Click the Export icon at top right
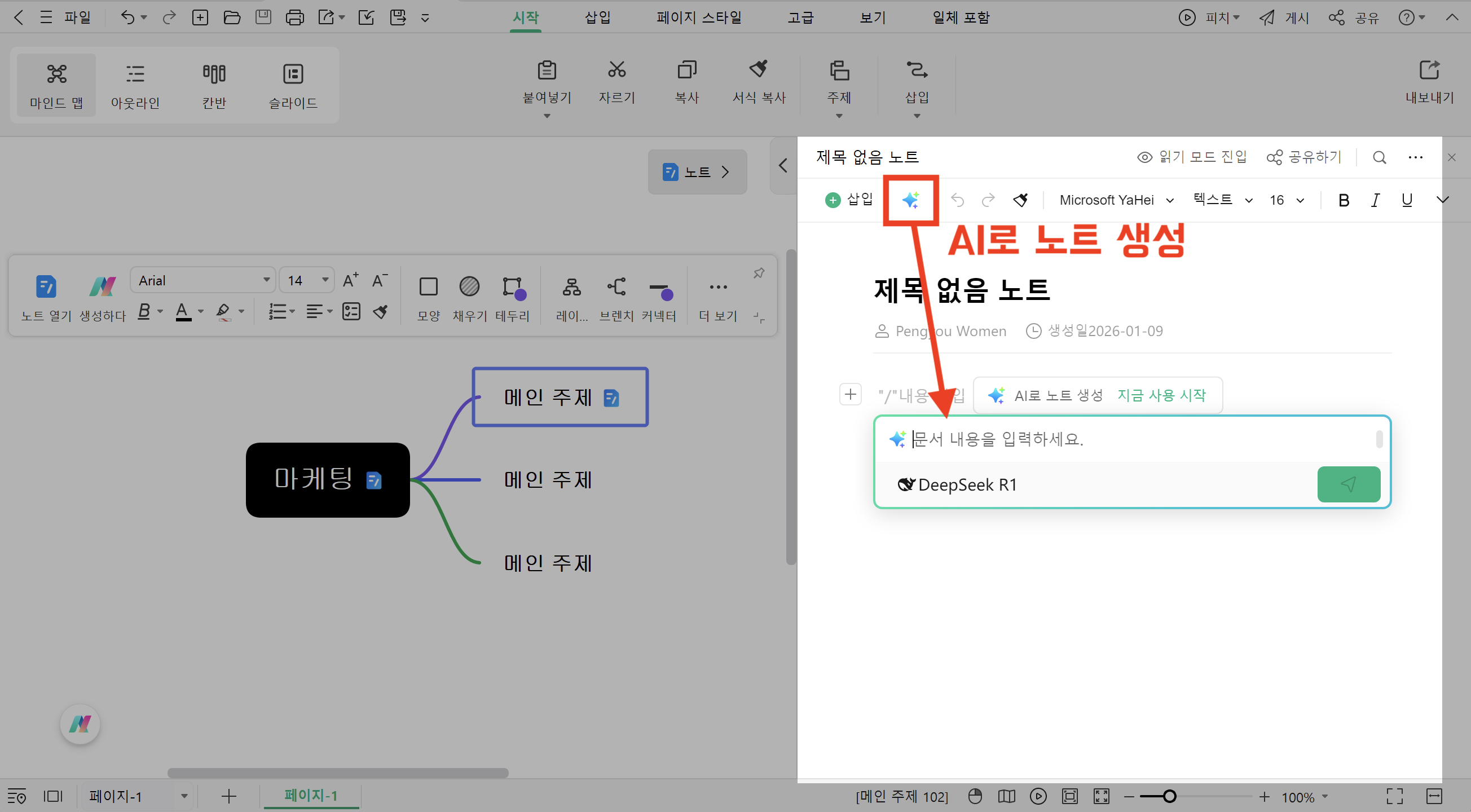Image resolution: width=1471 pixels, height=812 pixels. point(1429,70)
